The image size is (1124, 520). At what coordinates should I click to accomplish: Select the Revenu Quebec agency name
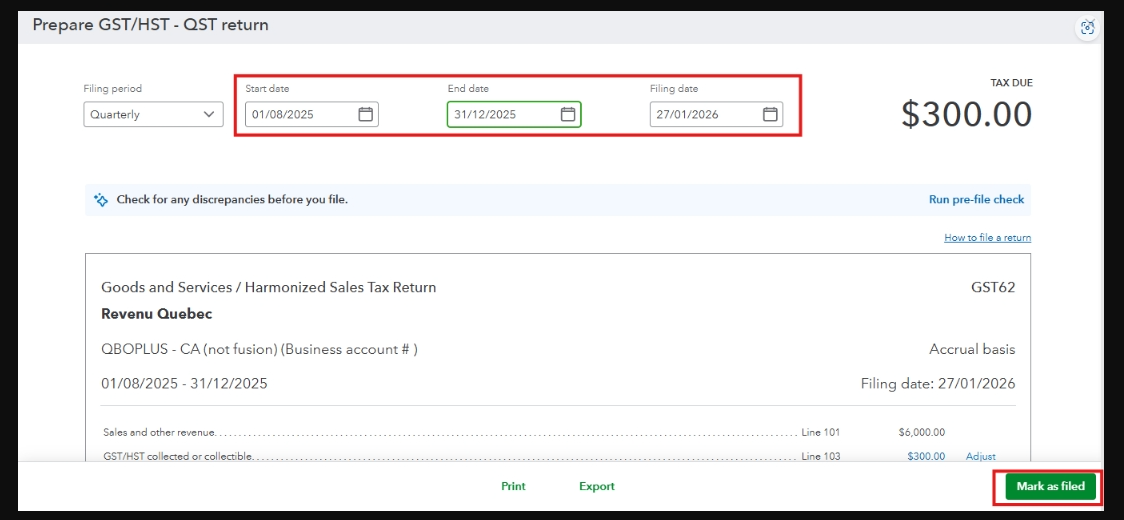[x=156, y=314]
